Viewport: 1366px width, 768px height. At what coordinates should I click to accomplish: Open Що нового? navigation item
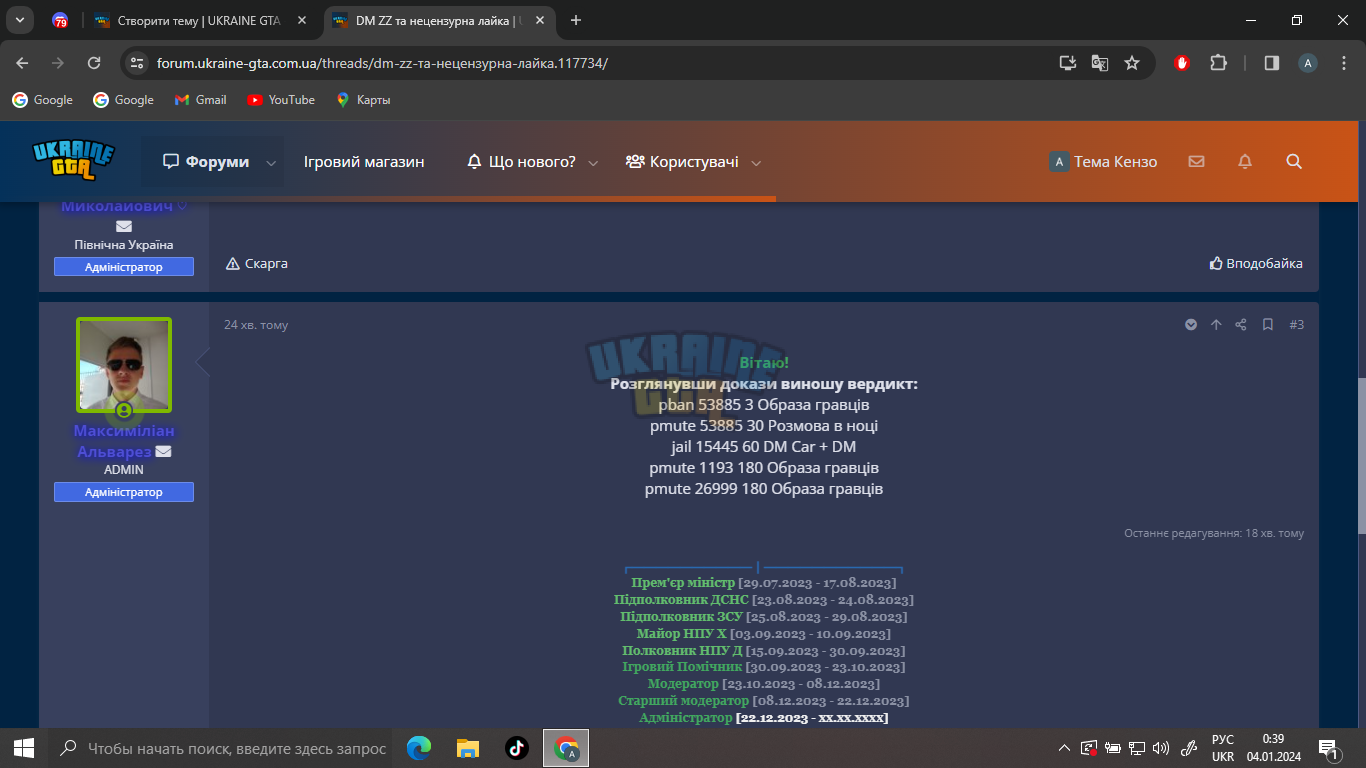[521, 161]
